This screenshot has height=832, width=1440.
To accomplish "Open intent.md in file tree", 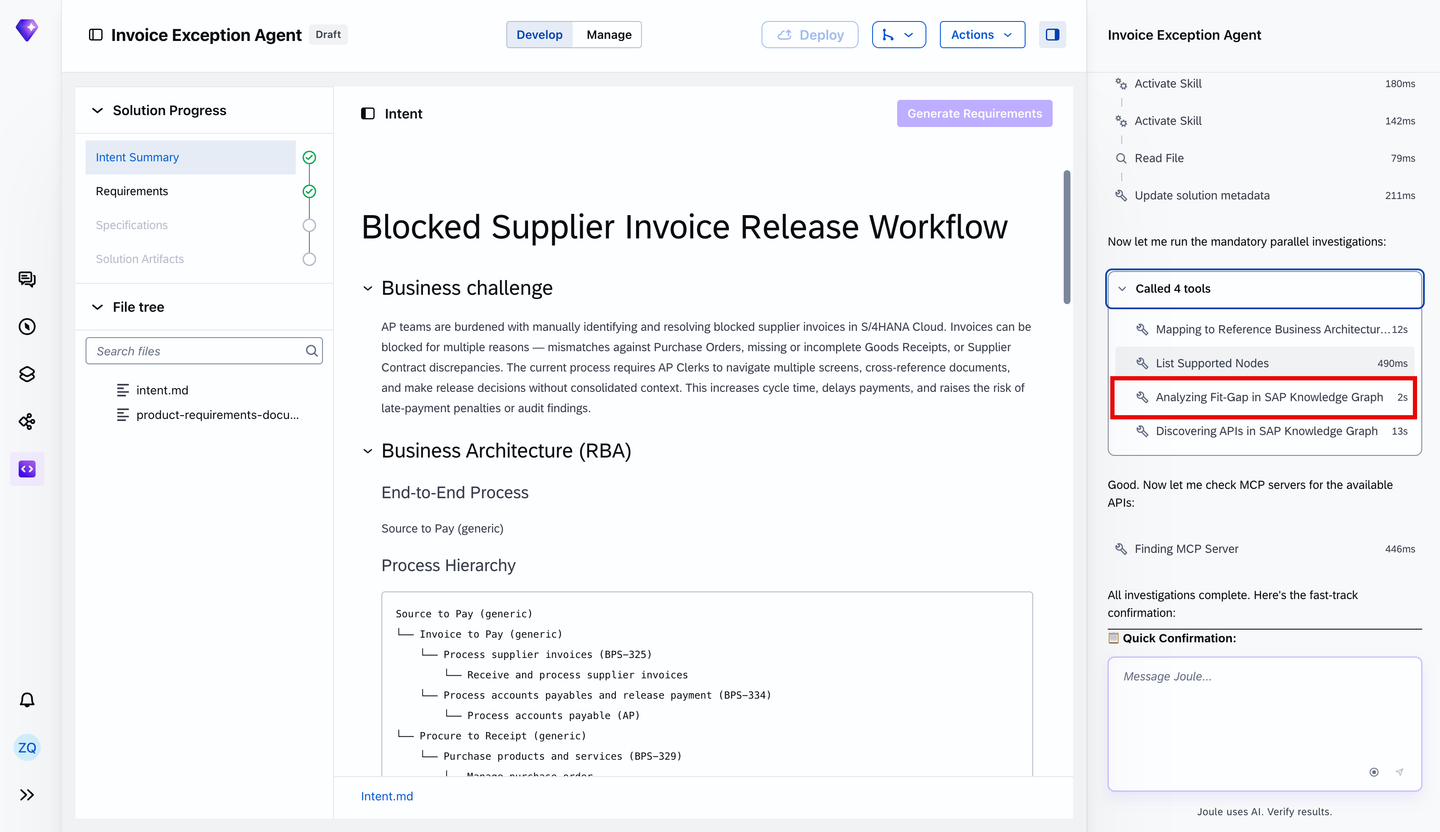I will point(162,390).
